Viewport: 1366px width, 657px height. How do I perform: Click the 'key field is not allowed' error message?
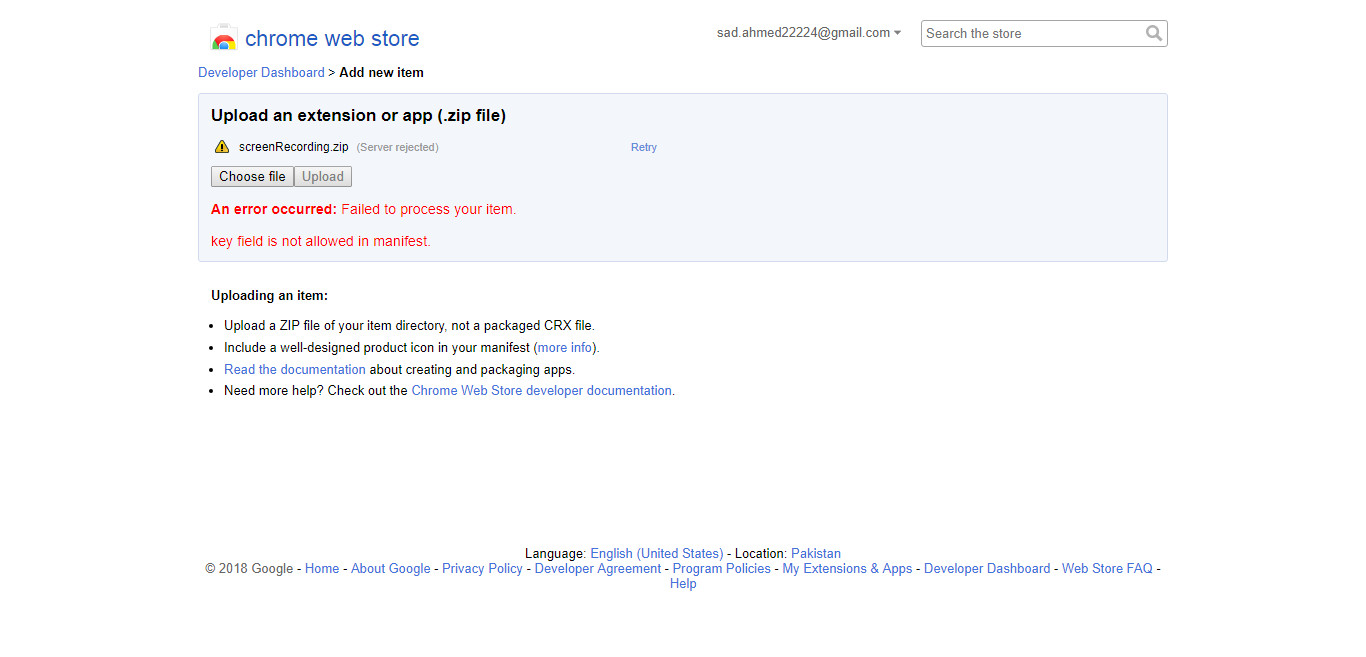coord(321,241)
